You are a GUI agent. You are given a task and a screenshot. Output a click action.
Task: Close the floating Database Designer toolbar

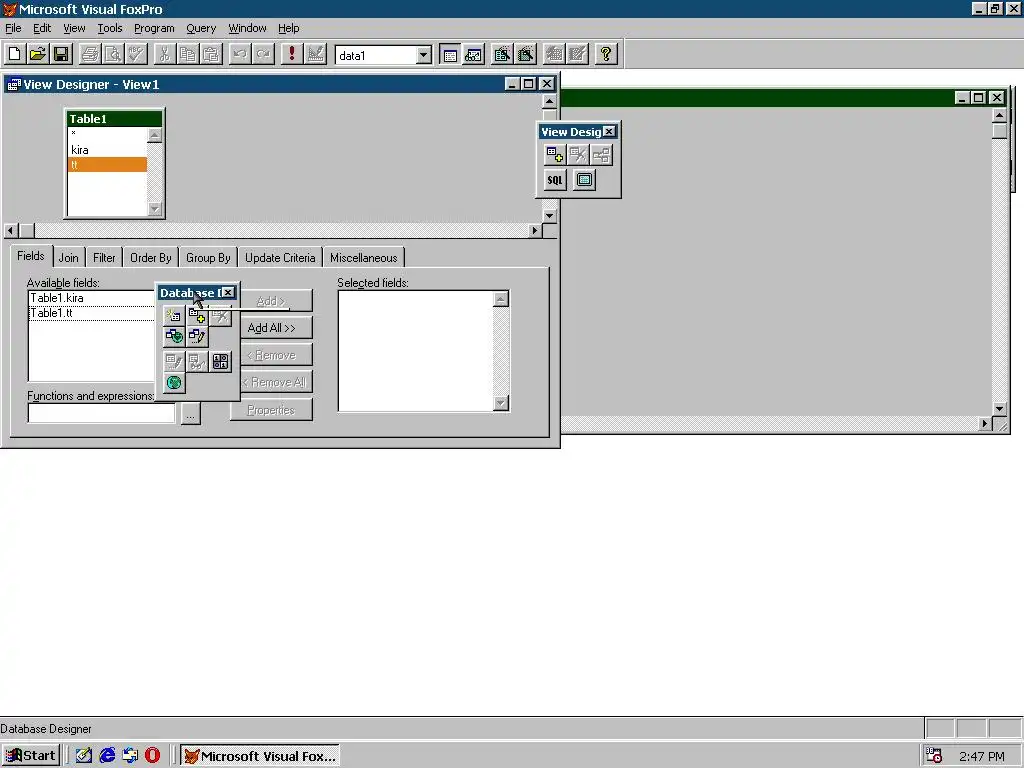(228, 293)
